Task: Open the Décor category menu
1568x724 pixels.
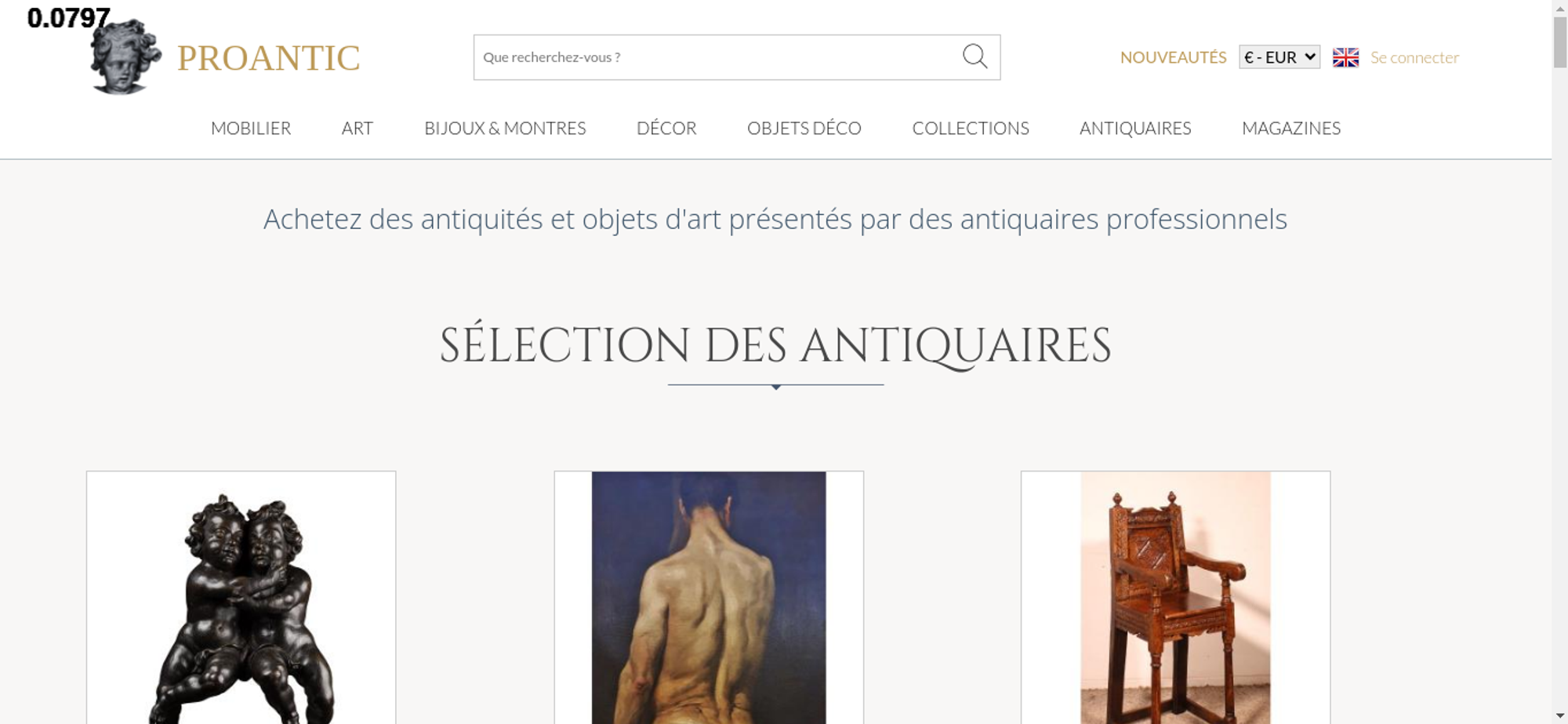Action: 666,128
